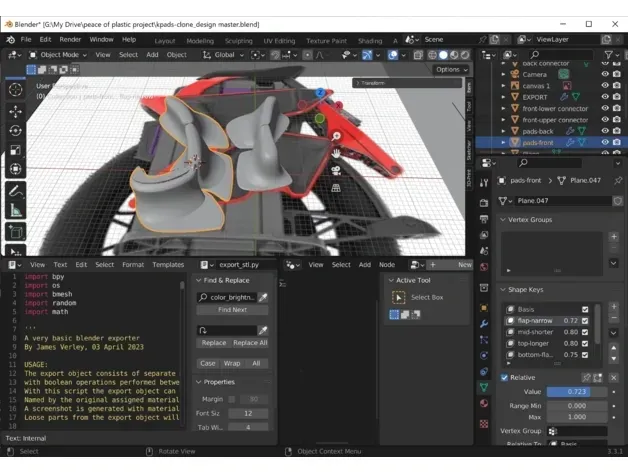Collapse the Vertex Groups panel
The height and width of the screenshot is (472, 628).
pyautogui.click(x=526, y=220)
